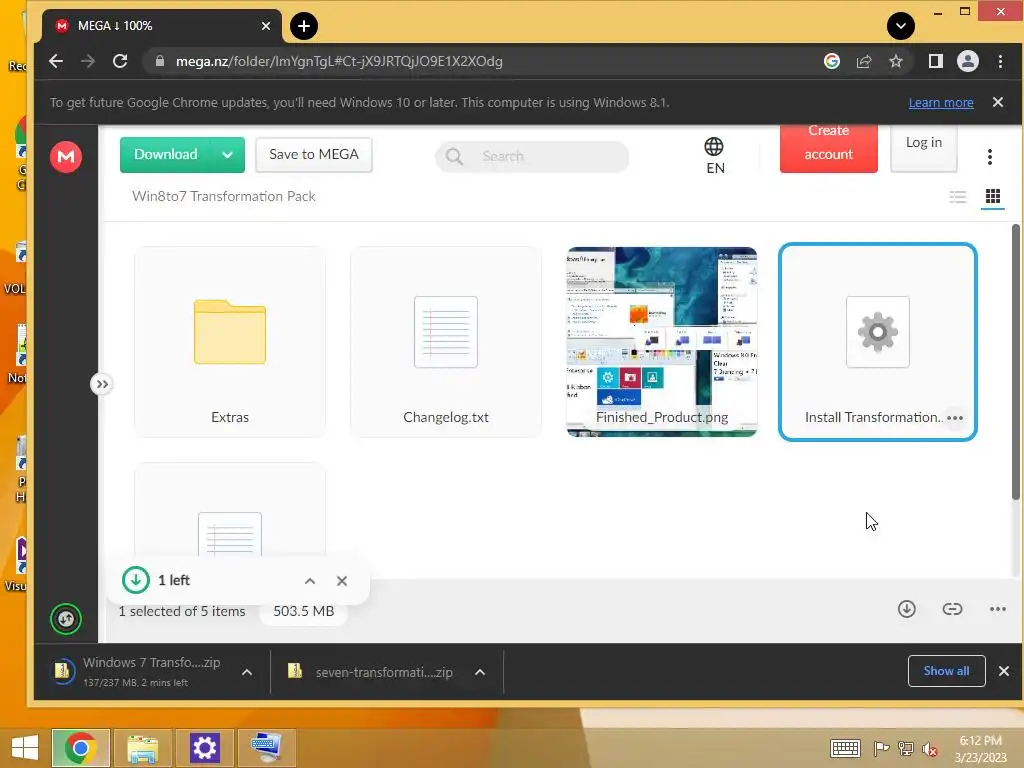The height and width of the screenshot is (768, 1024).
Task: Click Show all downloads button
Action: (x=946, y=671)
